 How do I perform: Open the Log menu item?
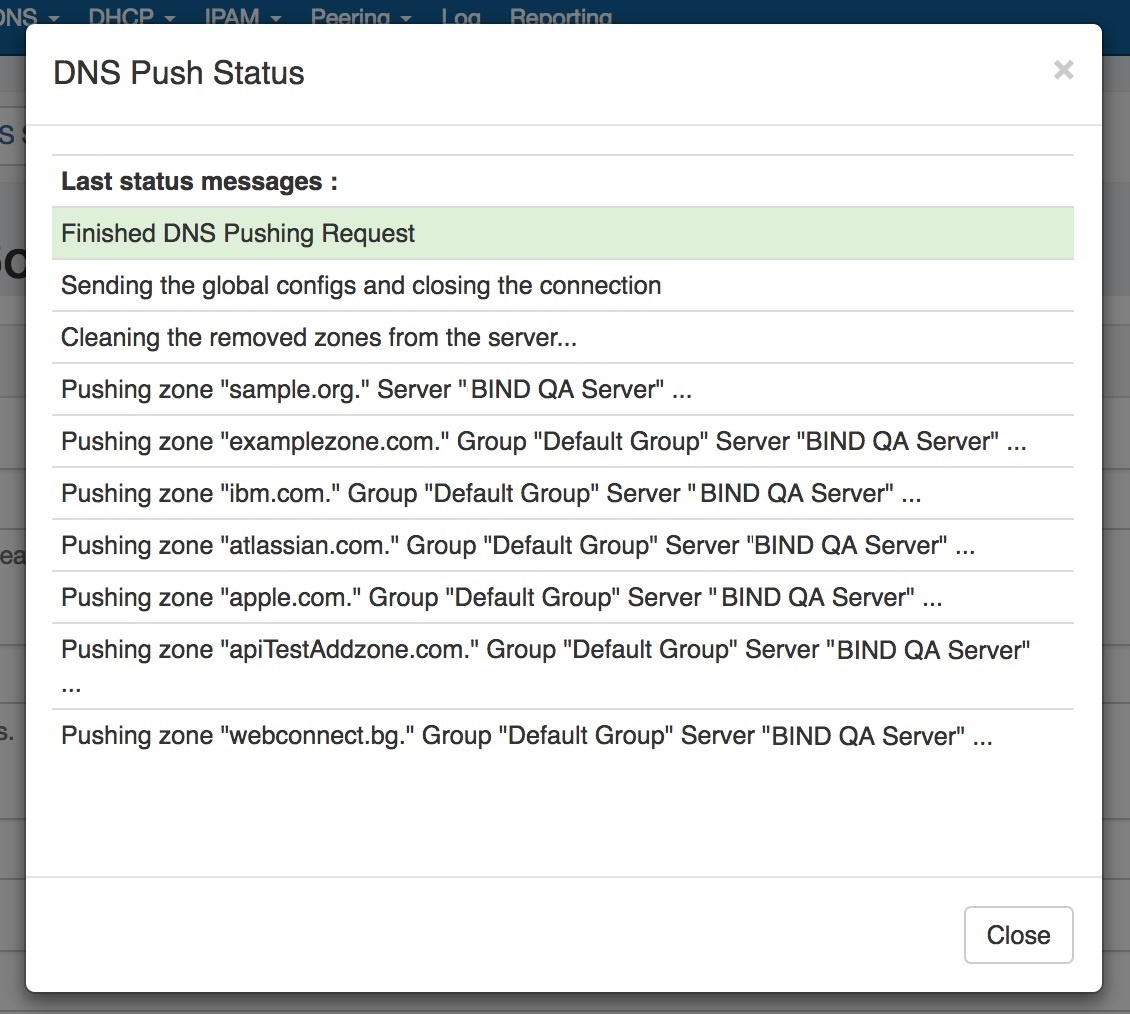460,17
